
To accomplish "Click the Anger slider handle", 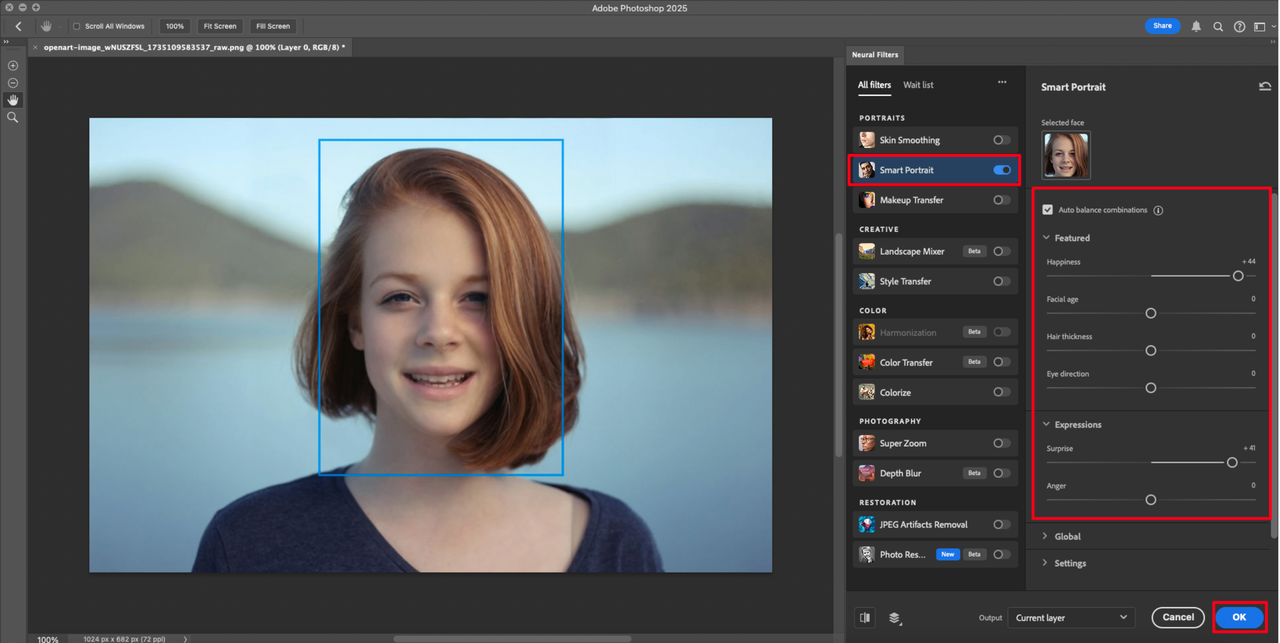I will [1151, 500].
